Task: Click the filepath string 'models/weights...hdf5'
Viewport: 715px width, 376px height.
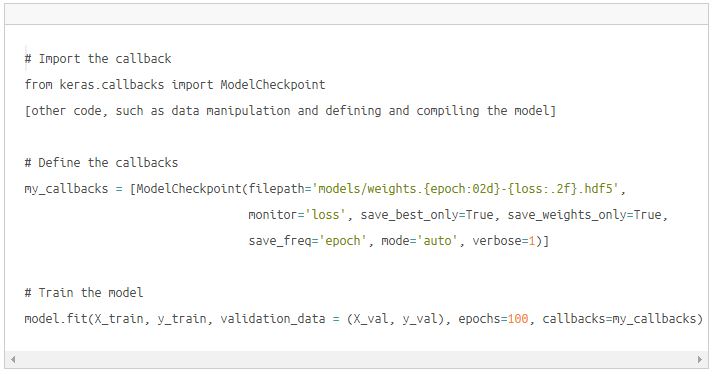Action: tap(465, 189)
